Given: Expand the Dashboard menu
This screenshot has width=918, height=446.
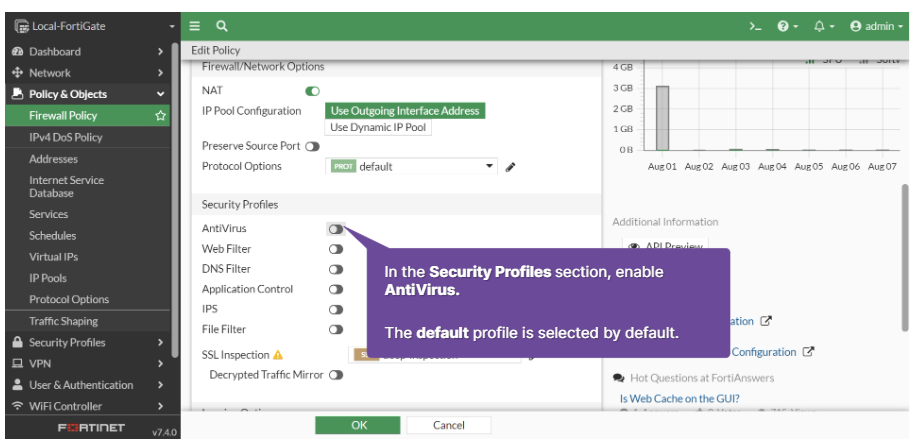Looking at the screenshot, I should [x=88, y=52].
